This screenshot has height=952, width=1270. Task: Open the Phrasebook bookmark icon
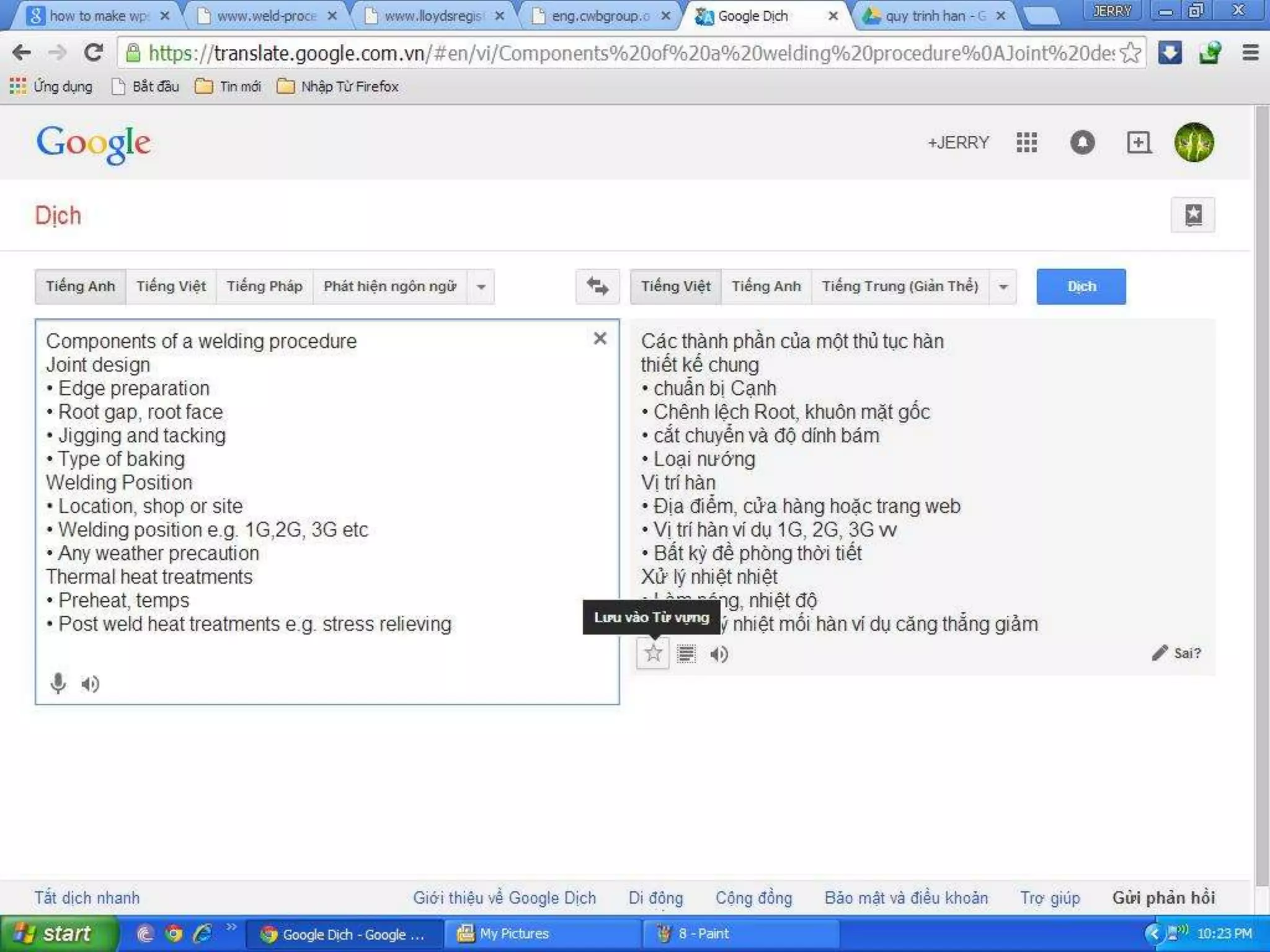pyautogui.click(x=1193, y=215)
